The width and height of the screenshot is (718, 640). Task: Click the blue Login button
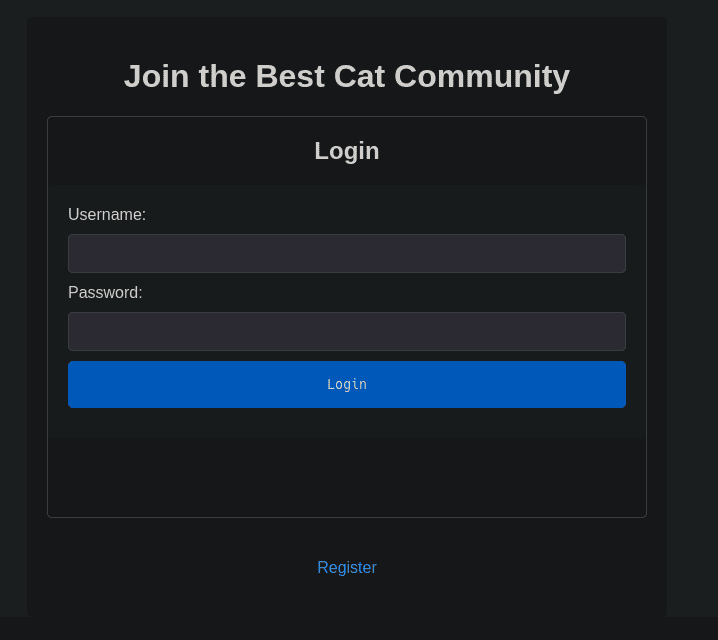coord(347,384)
